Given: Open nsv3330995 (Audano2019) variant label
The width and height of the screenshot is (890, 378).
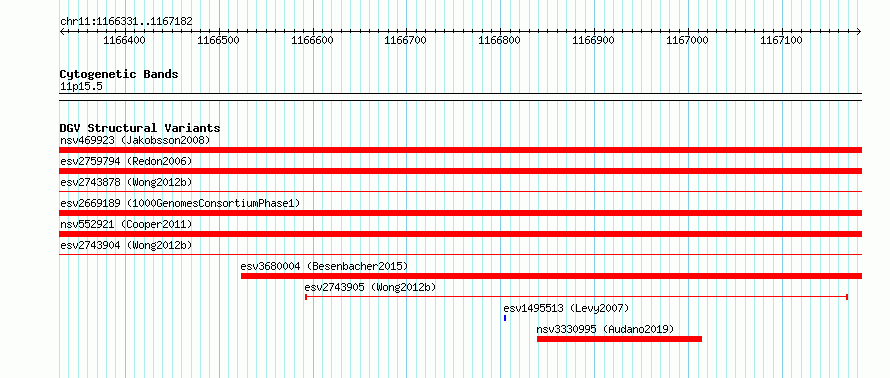Looking at the screenshot, I should pos(605,329).
